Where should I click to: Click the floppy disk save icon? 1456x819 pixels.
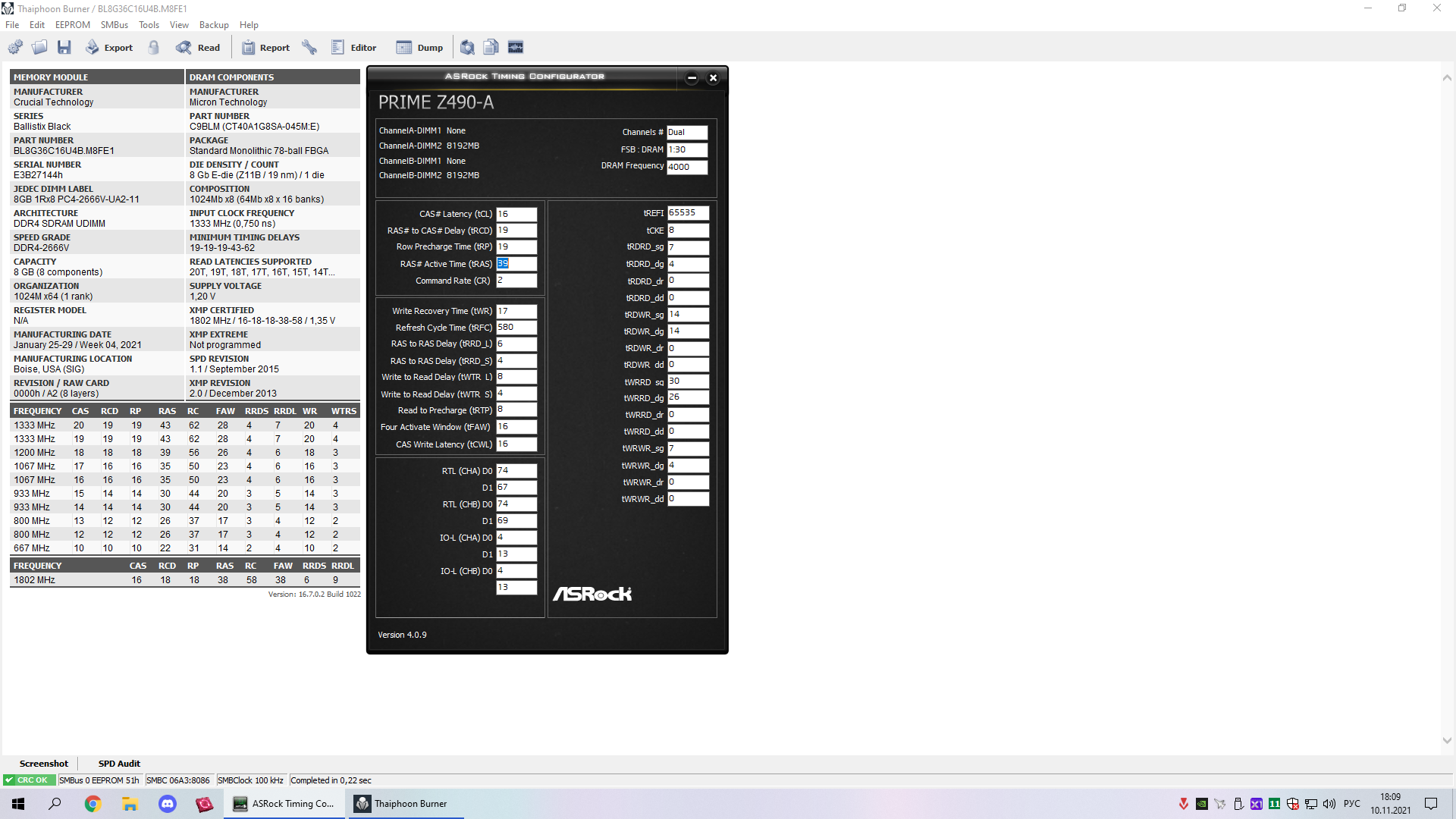click(x=64, y=47)
